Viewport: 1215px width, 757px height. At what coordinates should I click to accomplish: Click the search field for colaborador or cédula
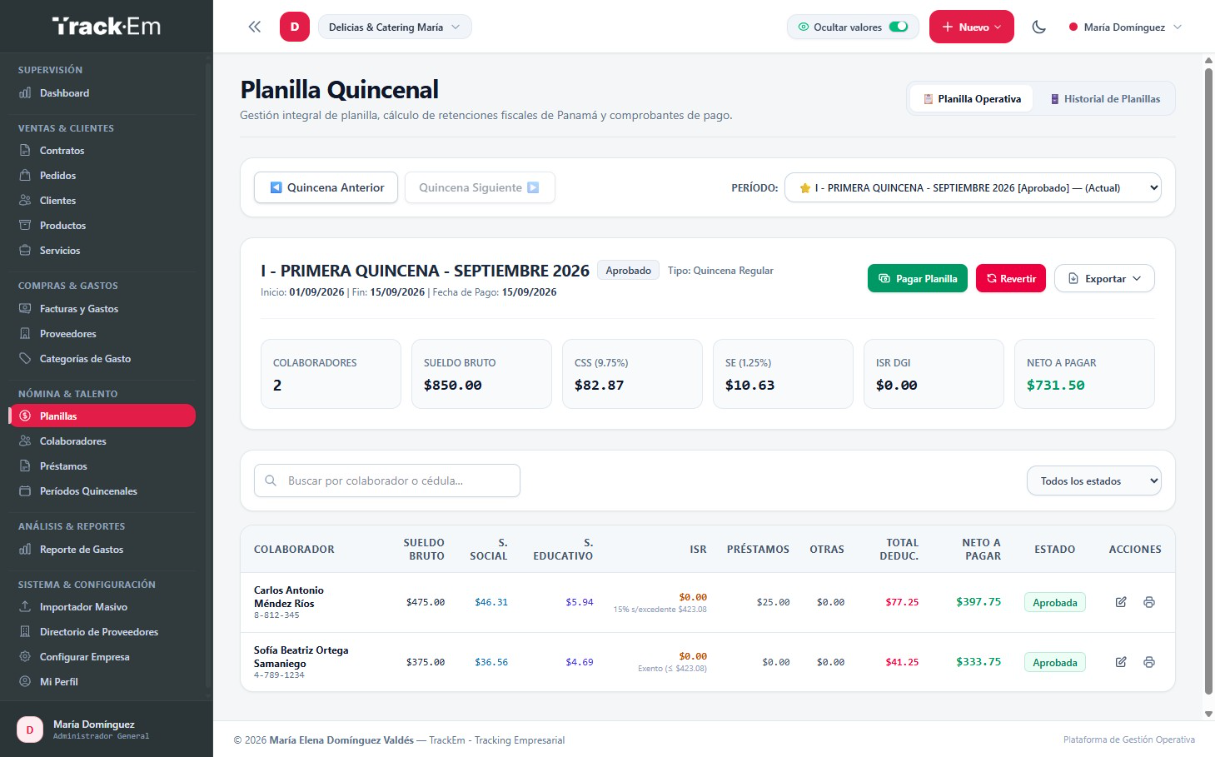tap(387, 481)
